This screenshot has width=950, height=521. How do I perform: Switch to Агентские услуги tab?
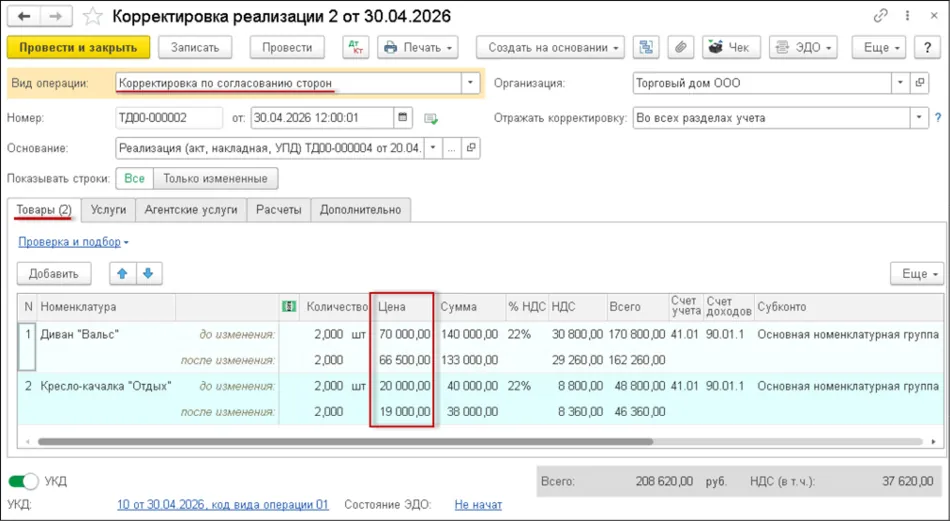(191, 210)
